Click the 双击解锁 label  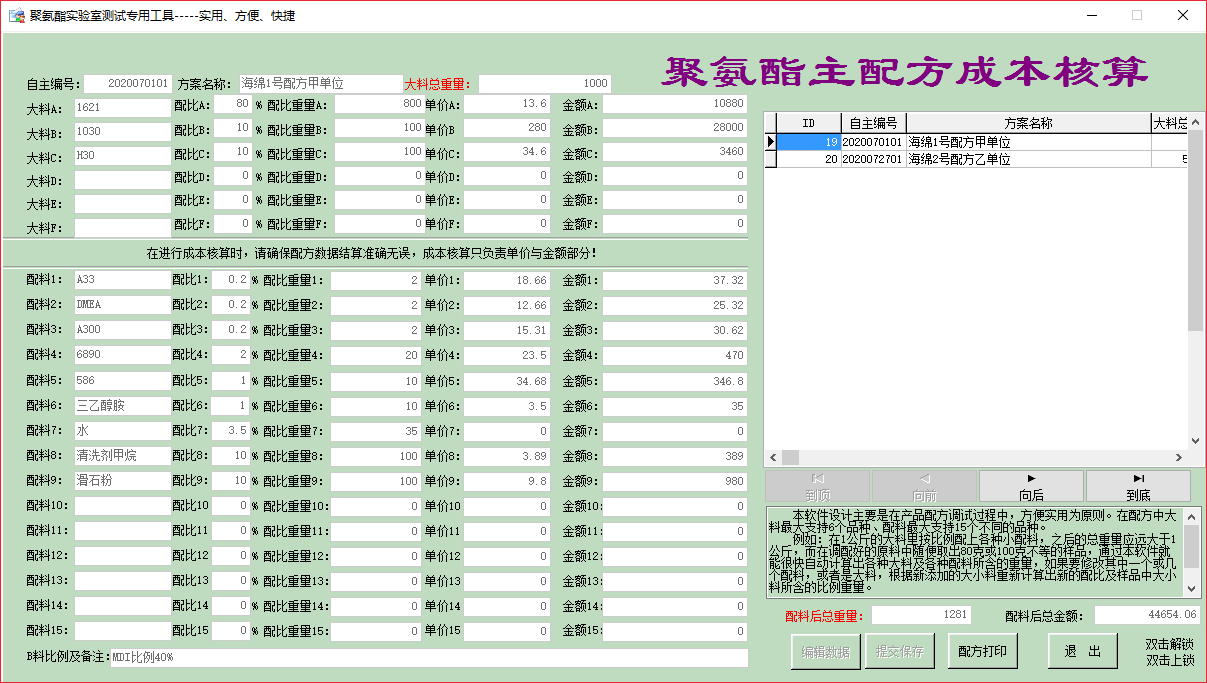coord(1170,645)
